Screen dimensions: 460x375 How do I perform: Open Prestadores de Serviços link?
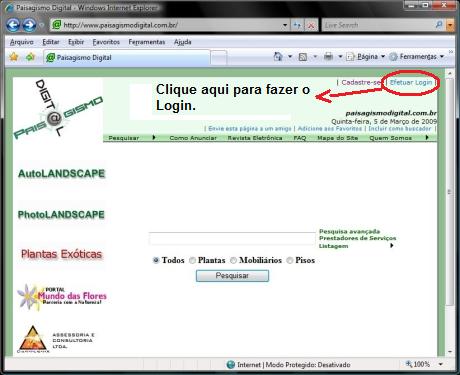[358, 238]
